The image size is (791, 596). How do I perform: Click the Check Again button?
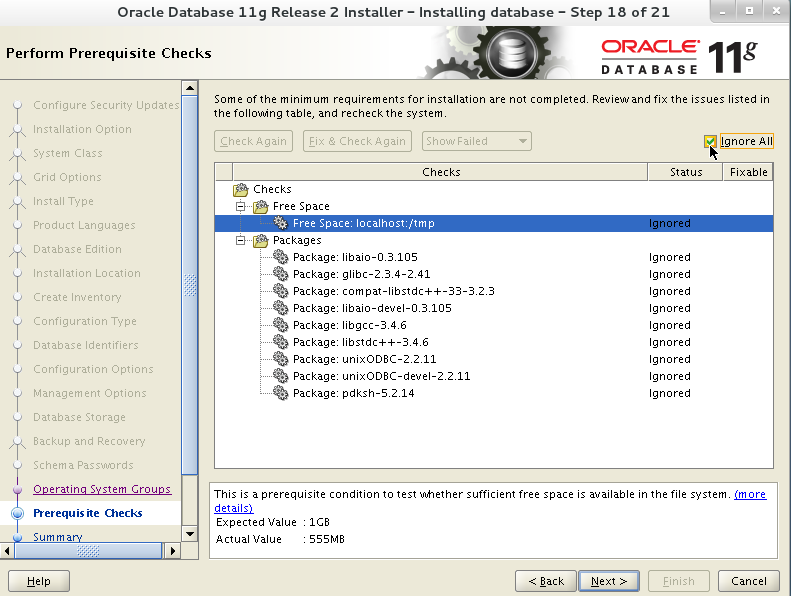pos(253,141)
